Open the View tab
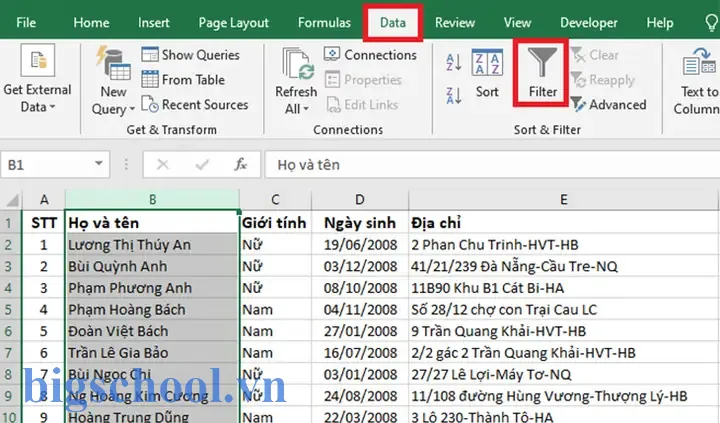 517,23
